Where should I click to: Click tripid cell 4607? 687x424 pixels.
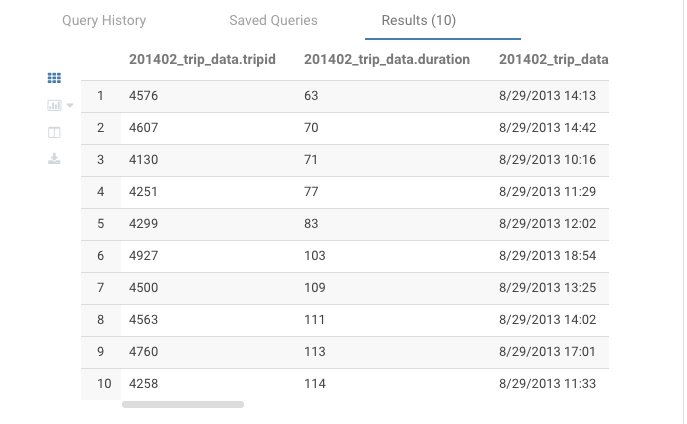pyautogui.click(x=144, y=128)
